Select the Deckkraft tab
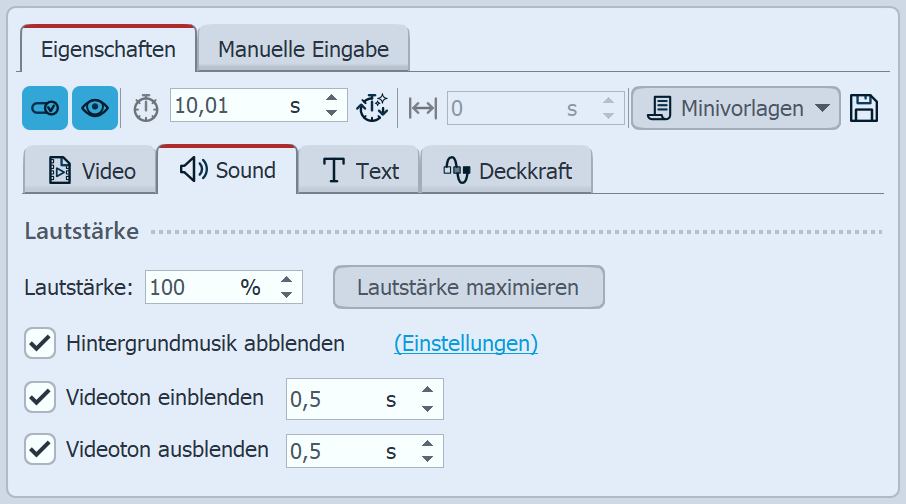Image resolution: width=906 pixels, height=504 pixels. pyautogui.click(x=507, y=171)
